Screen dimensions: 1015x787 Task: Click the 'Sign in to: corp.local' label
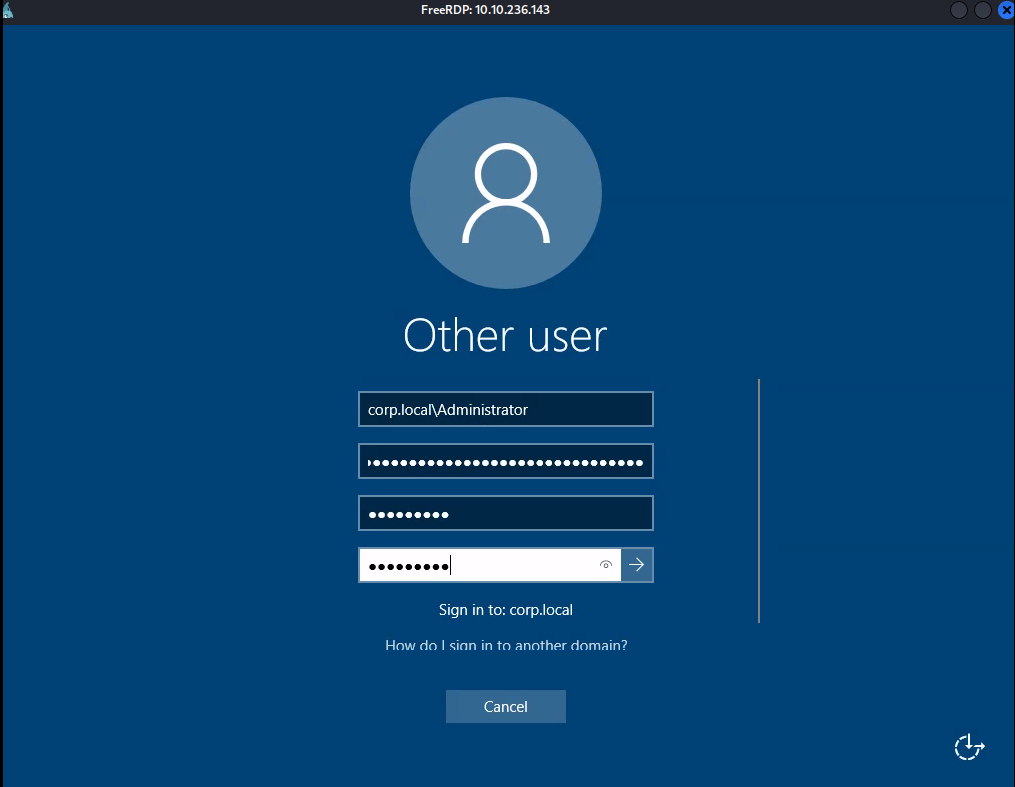click(506, 609)
